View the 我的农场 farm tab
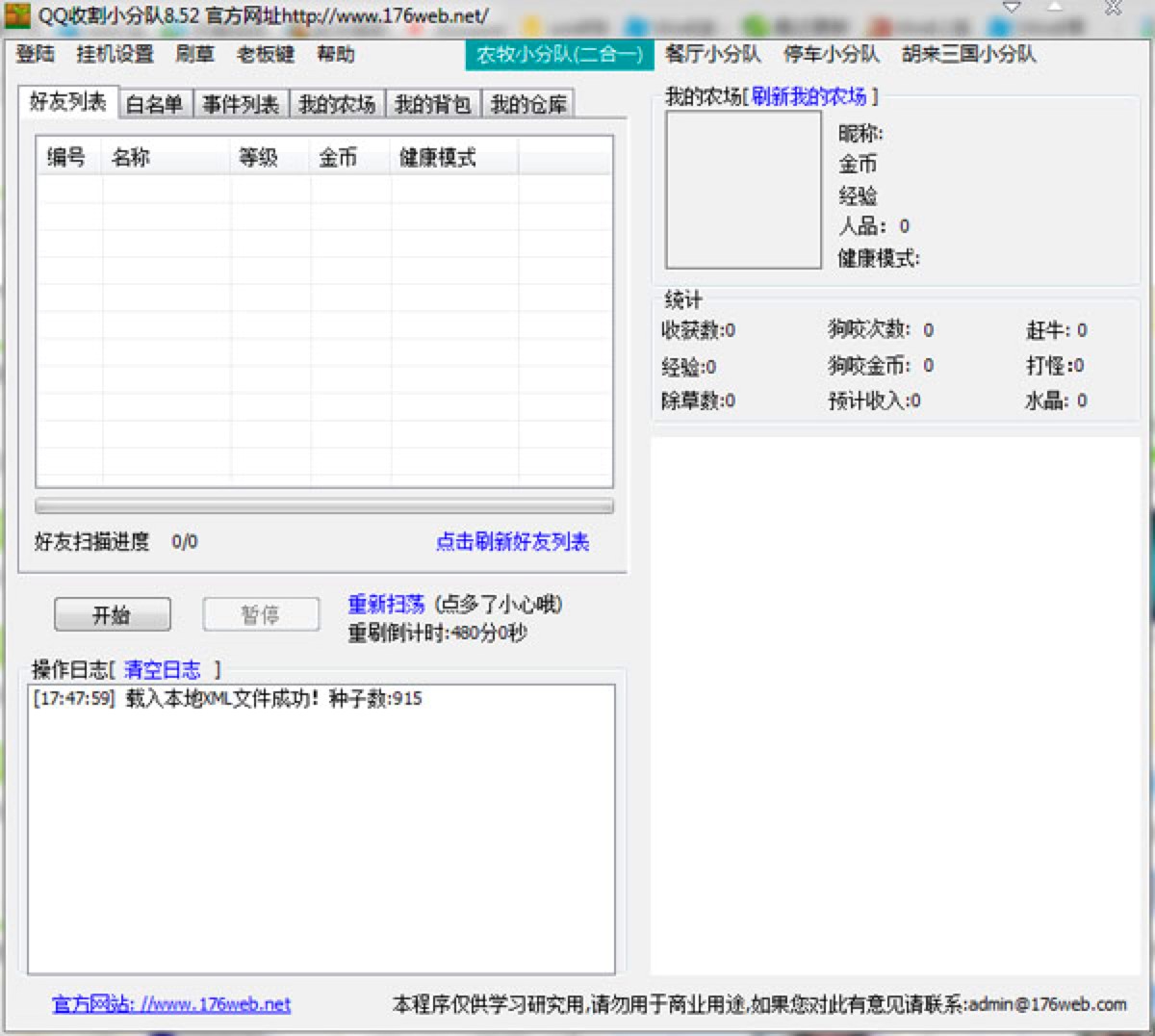 [337, 102]
